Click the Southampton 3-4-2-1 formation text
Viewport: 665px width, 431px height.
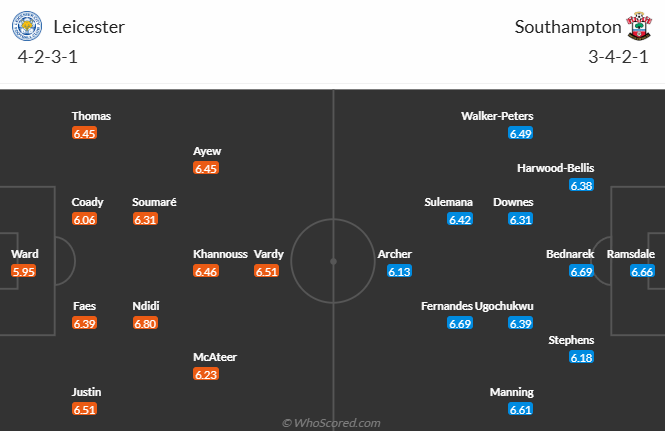tap(618, 57)
